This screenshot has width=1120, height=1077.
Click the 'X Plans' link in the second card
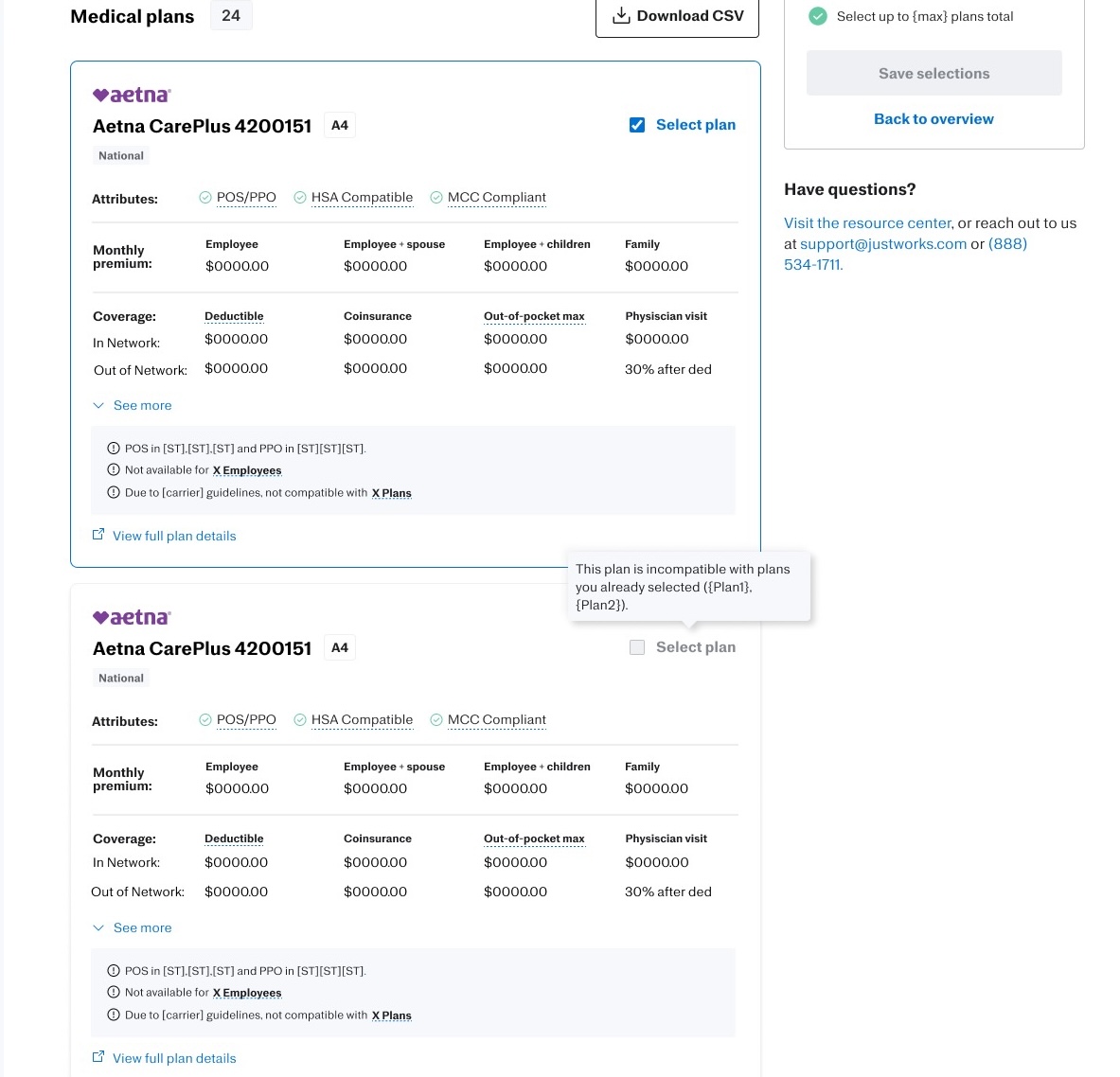pyautogui.click(x=391, y=1015)
